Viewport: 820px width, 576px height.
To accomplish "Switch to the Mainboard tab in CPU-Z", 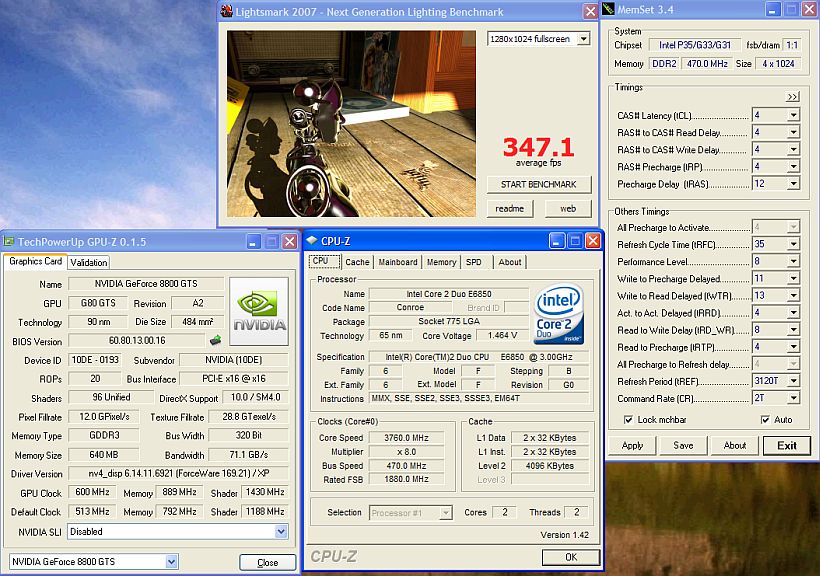I will [x=398, y=262].
